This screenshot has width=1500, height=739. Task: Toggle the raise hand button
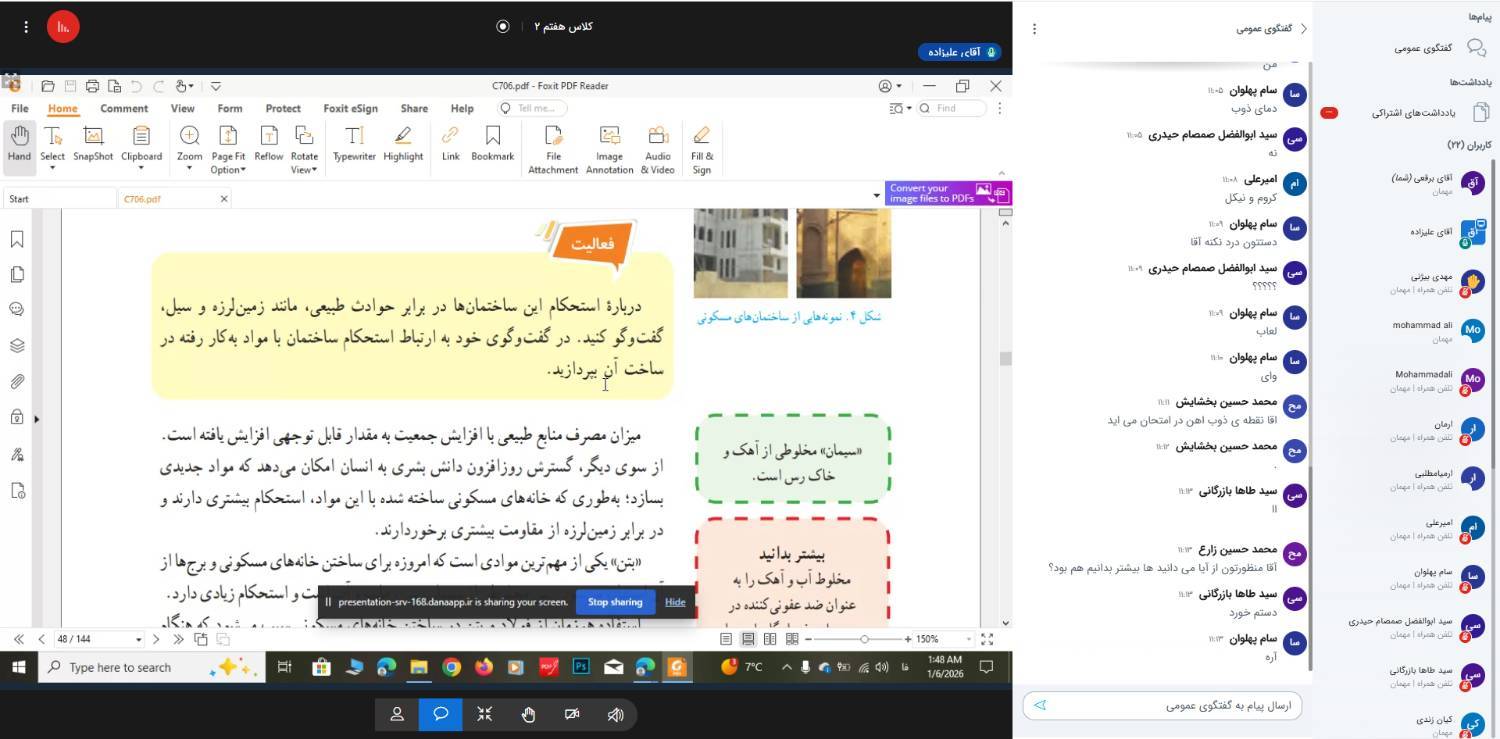(x=528, y=714)
